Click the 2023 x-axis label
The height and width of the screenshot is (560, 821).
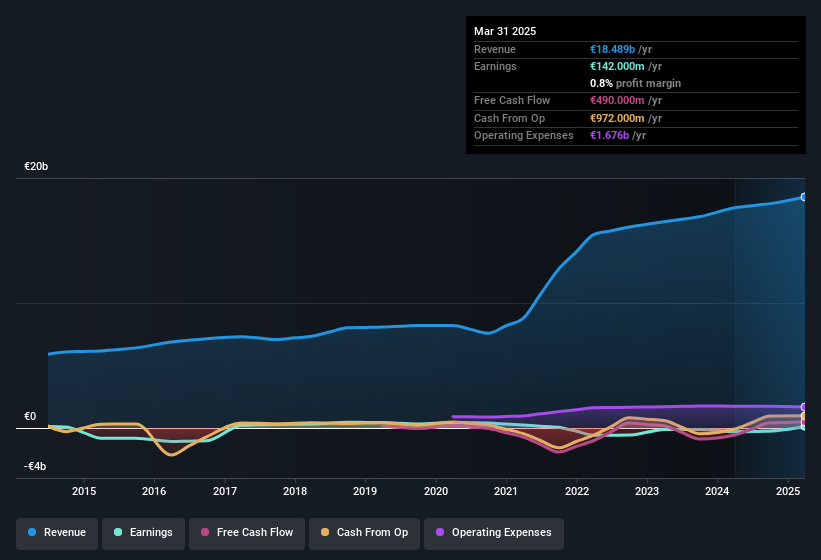(x=647, y=491)
